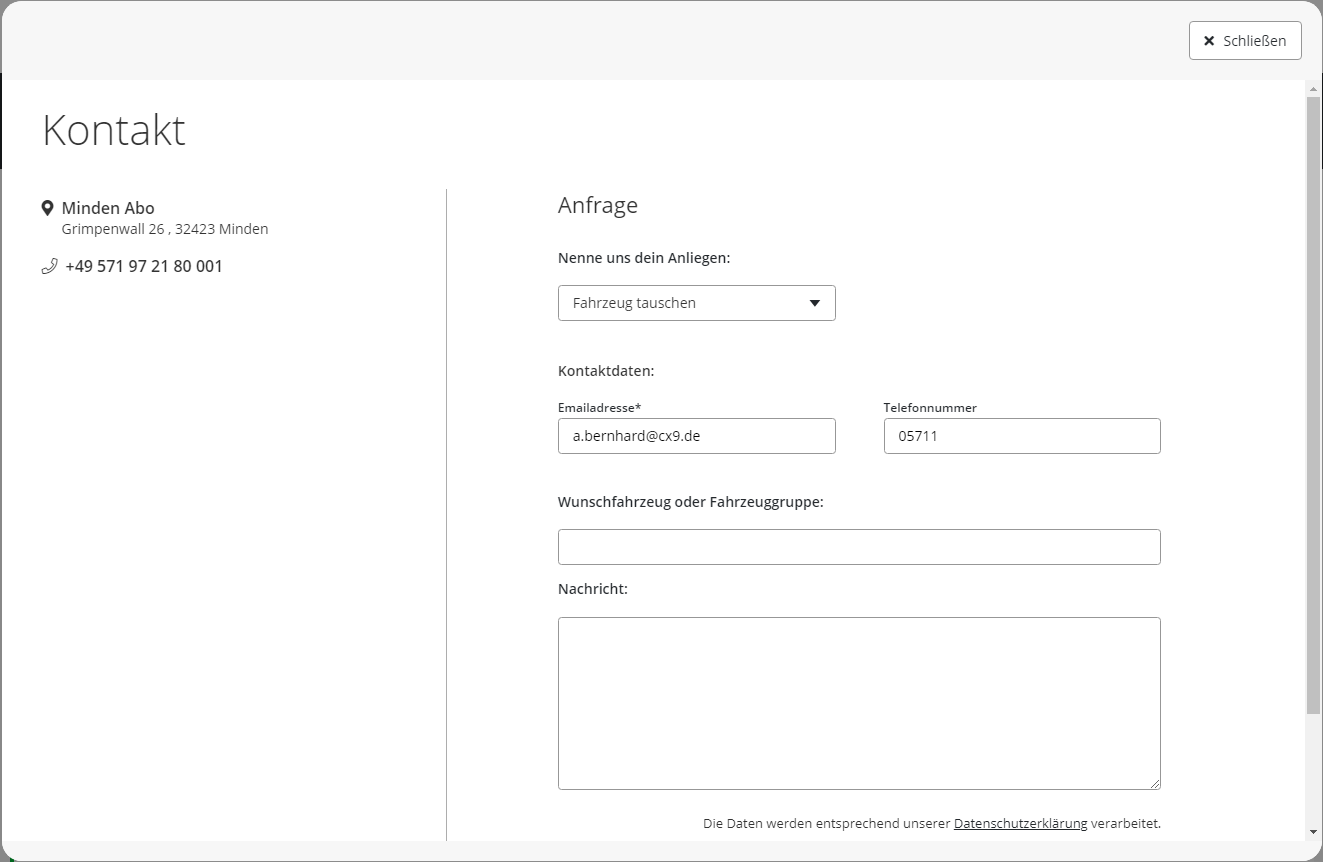This screenshot has height=862, width=1323.
Task: Click the phone handset icon
Action: tap(49, 266)
